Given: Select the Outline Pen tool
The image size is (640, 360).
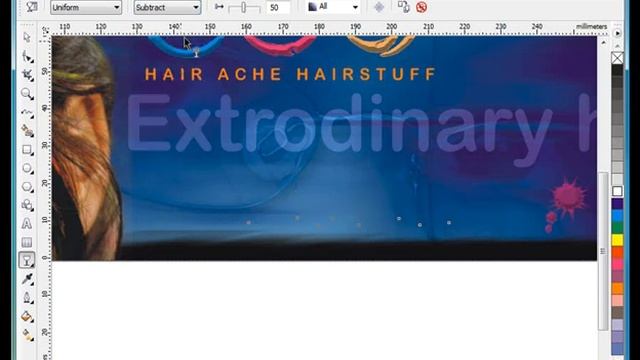Looking at the screenshot, I should click(x=27, y=298).
